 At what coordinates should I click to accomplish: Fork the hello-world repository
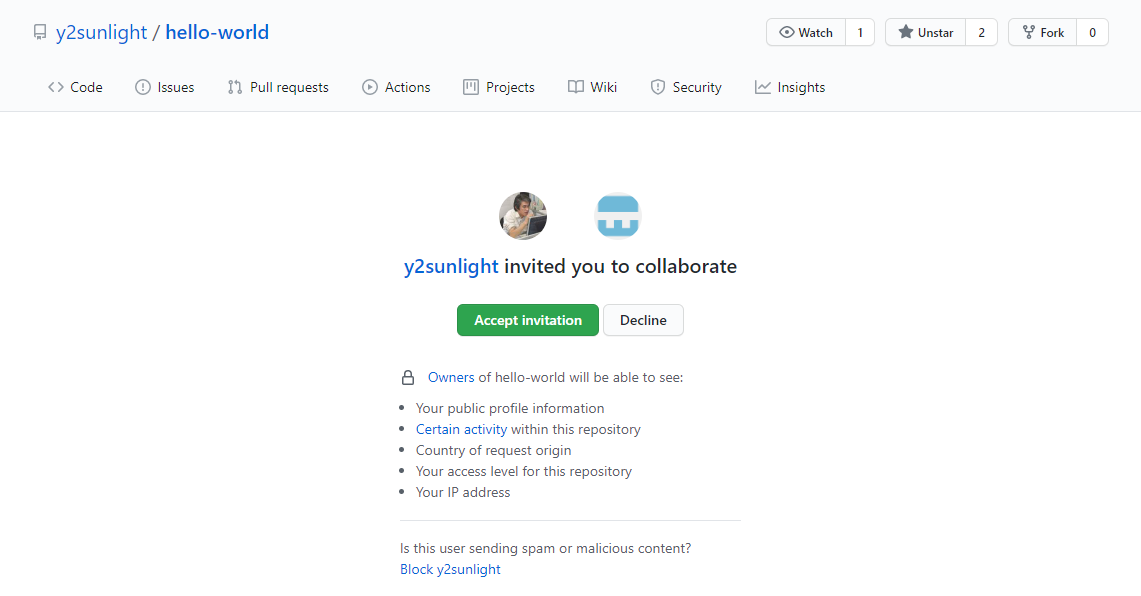click(1042, 33)
